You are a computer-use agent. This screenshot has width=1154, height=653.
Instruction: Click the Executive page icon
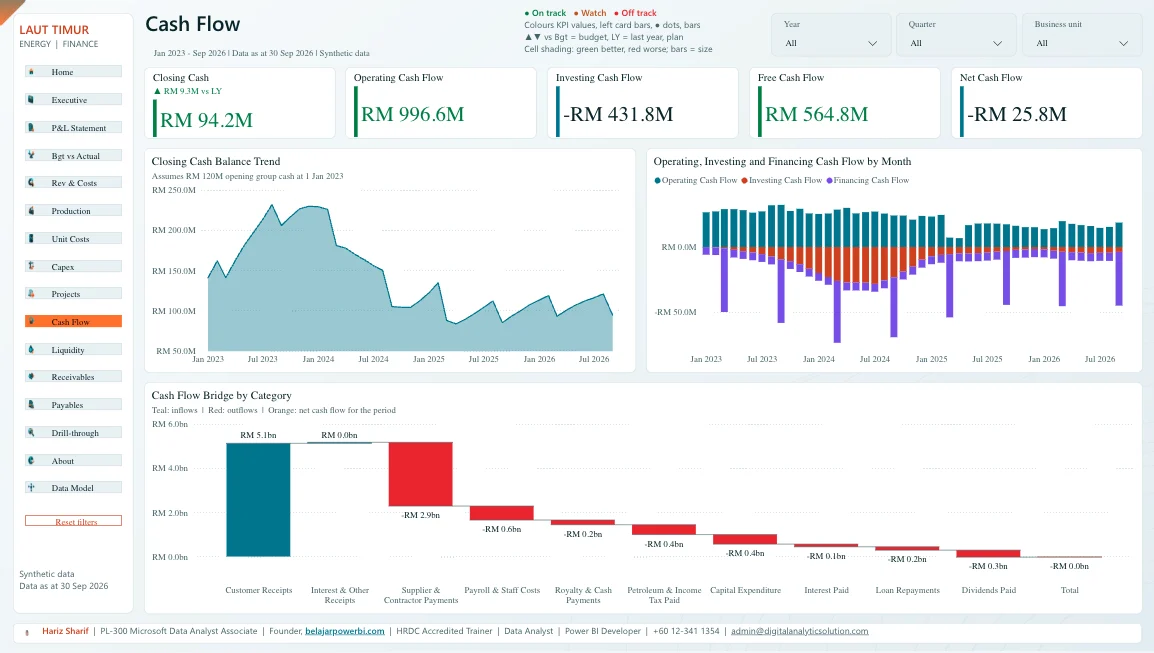[x=31, y=99]
